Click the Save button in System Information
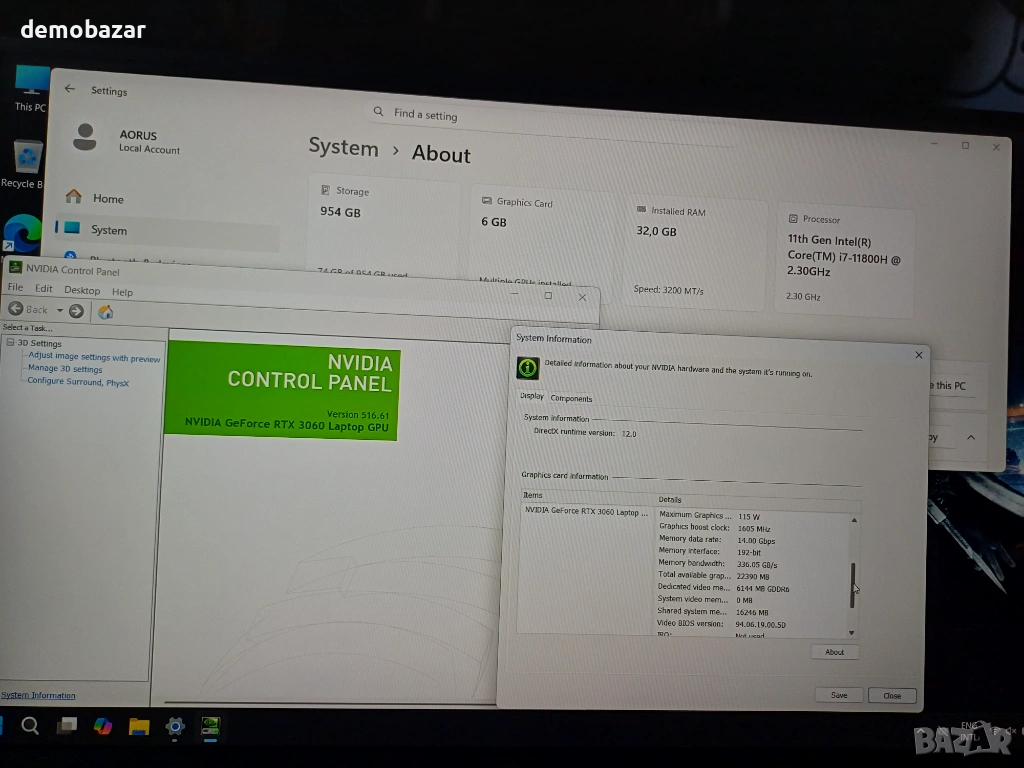Image resolution: width=1024 pixels, height=768 pixels. 838,695
